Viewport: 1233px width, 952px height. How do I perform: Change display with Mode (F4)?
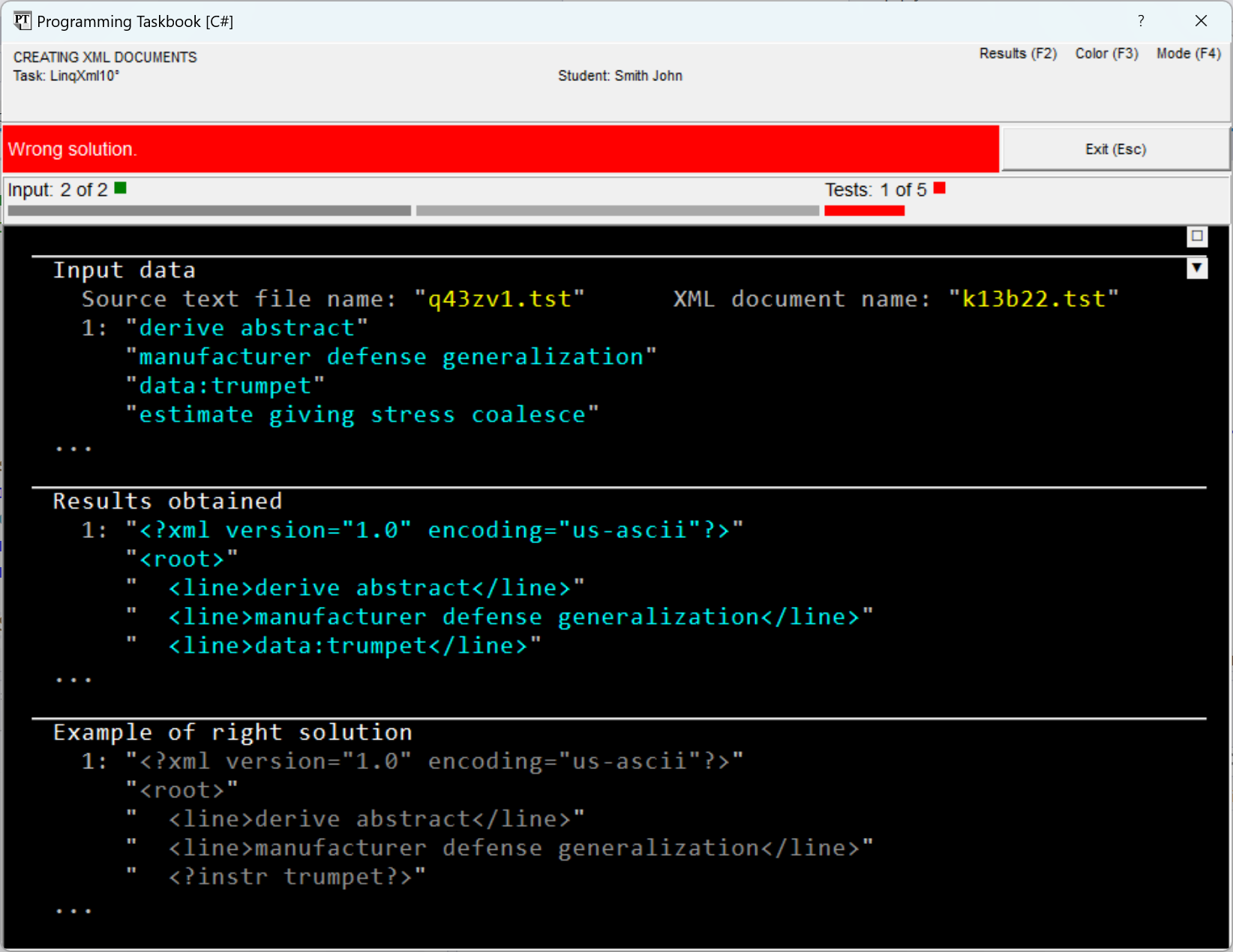point(1188,53)
